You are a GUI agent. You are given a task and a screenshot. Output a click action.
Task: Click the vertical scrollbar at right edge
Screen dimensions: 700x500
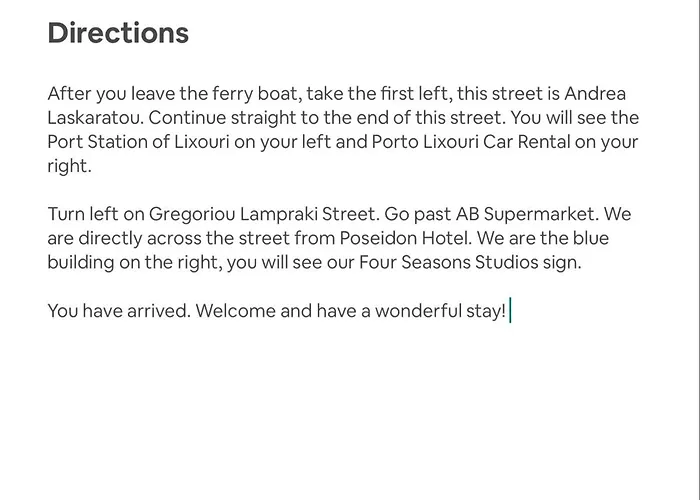tap(695, 250)
